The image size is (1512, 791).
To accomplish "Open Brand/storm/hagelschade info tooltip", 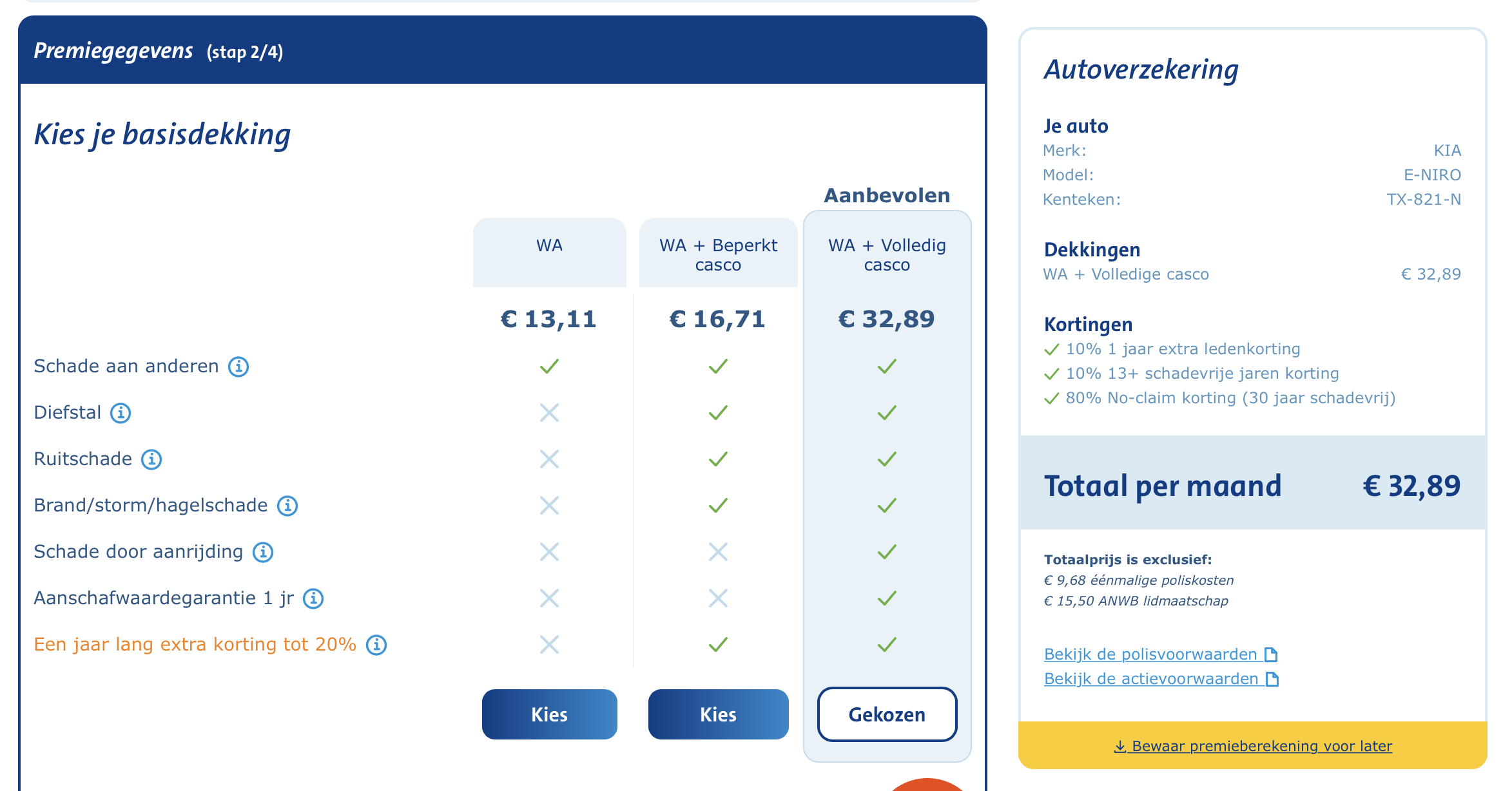I will point(287,506).
